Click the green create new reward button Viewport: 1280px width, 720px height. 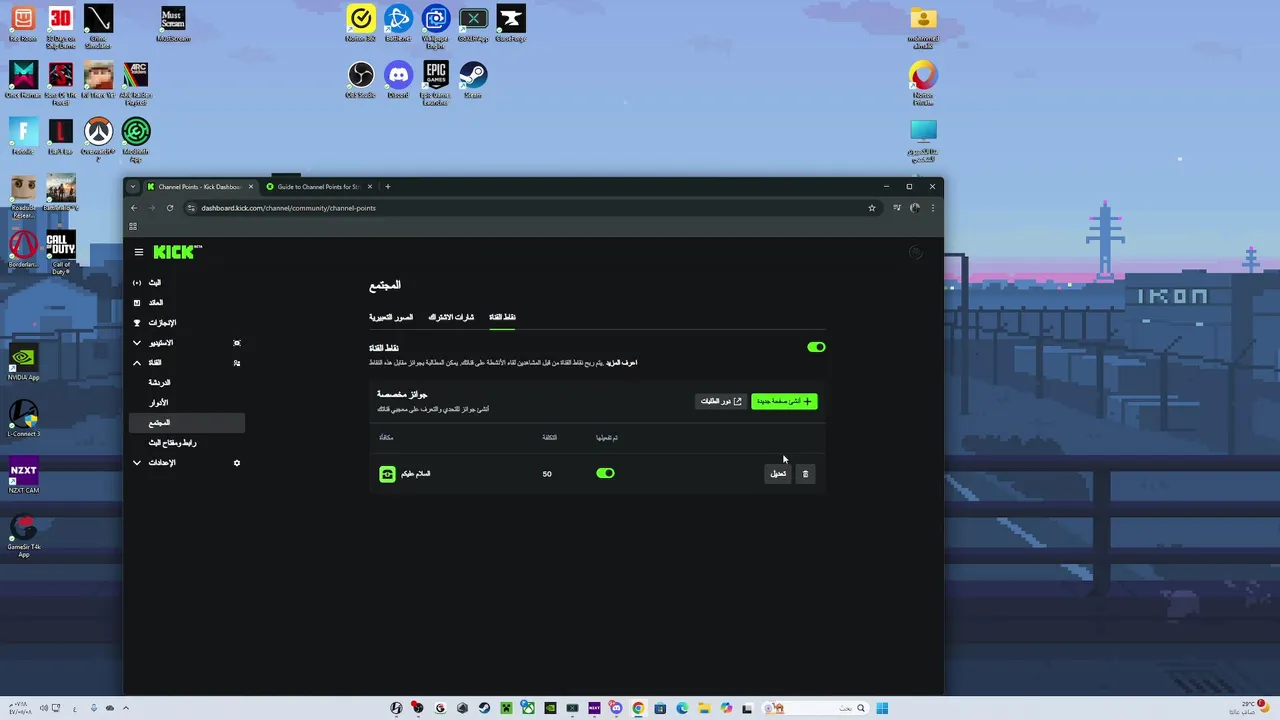784,401
